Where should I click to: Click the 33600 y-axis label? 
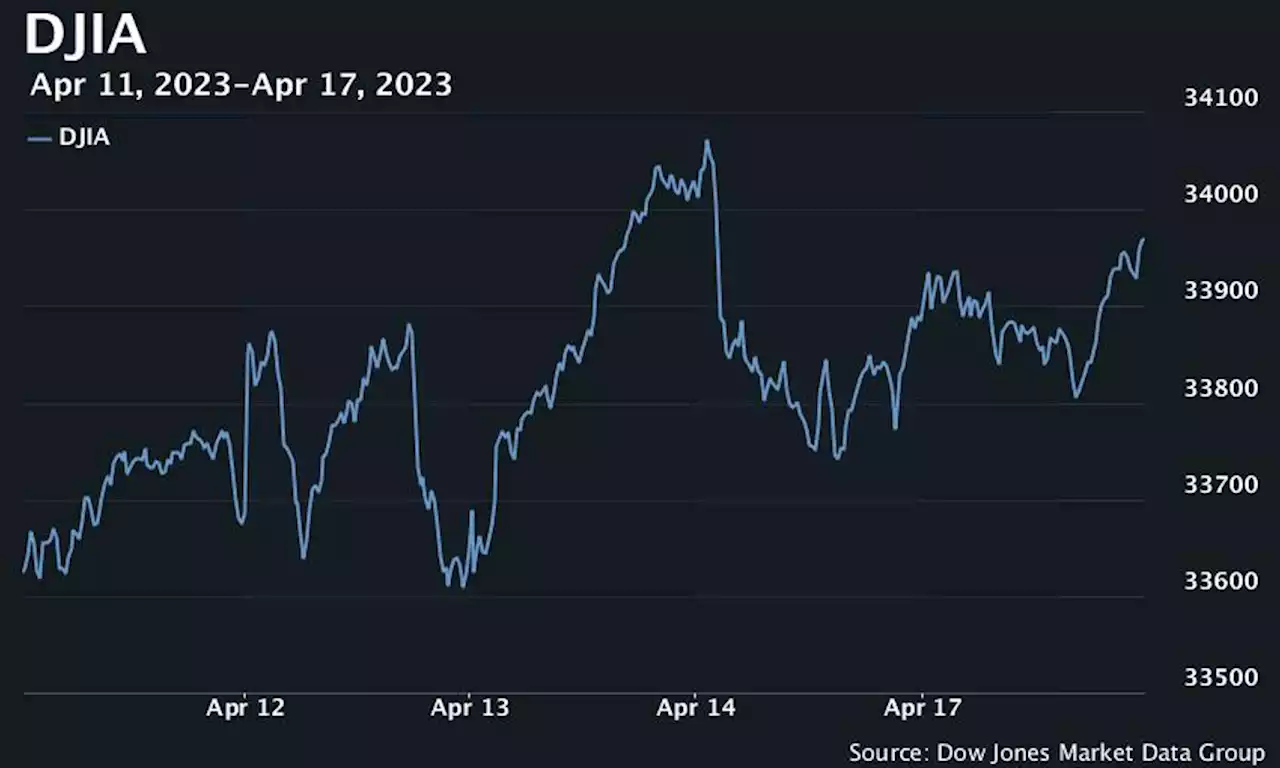point(1219,582)
